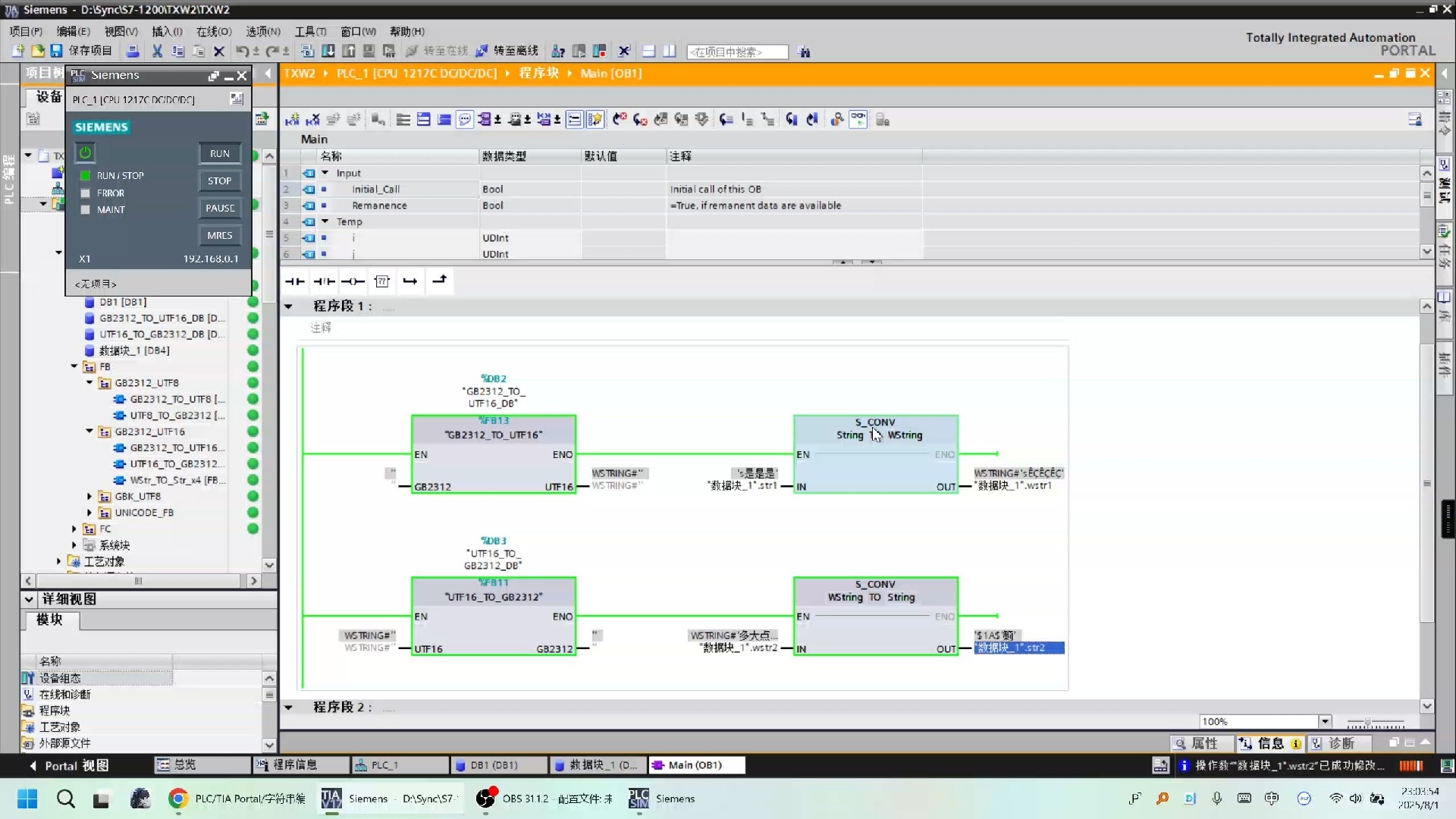Click the STOP button in PLCSIM
The image size is (1456, 819).
click(x=220, y=180)
